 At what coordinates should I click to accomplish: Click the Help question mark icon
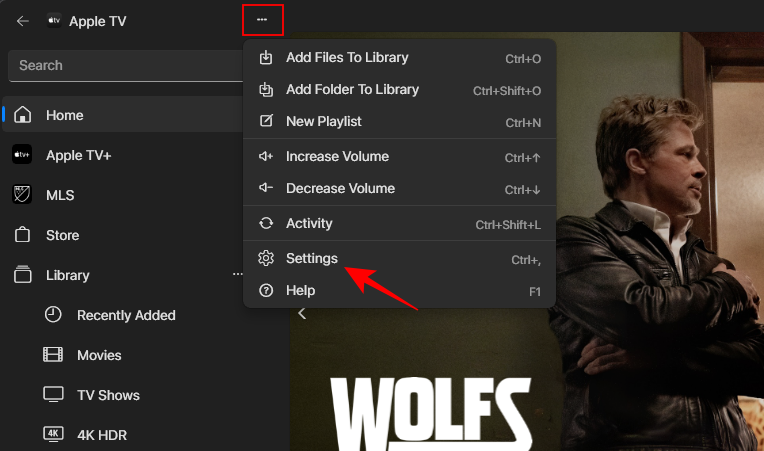tap(266, 290)
